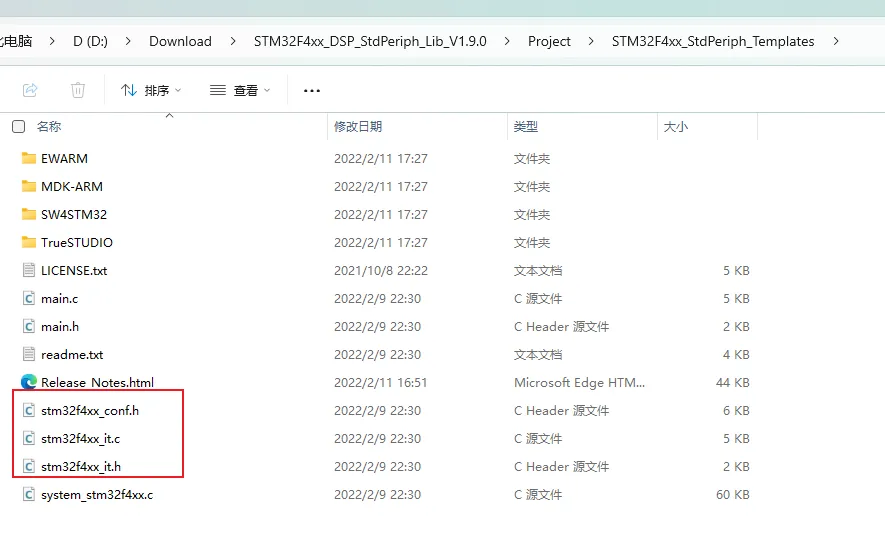Viewport: 885px width, 537px height.
Task: Expand chevron after STM32F4xx_DSP_StdPeriph_Lib_V1.9.0 breadcrumb
Action: 507,41
